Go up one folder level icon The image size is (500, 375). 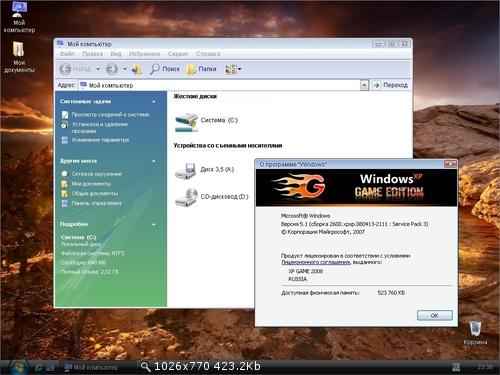click(136, 69)
